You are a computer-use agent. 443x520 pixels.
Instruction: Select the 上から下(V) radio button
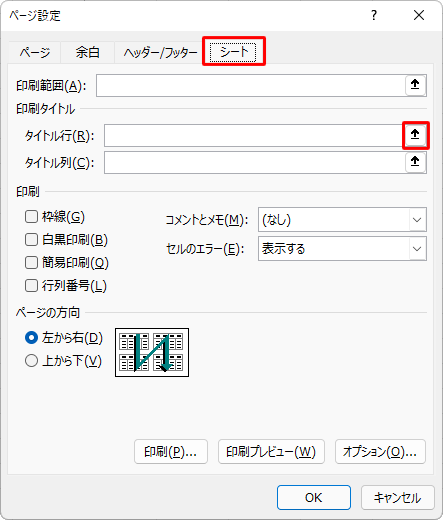pos(31,361)
